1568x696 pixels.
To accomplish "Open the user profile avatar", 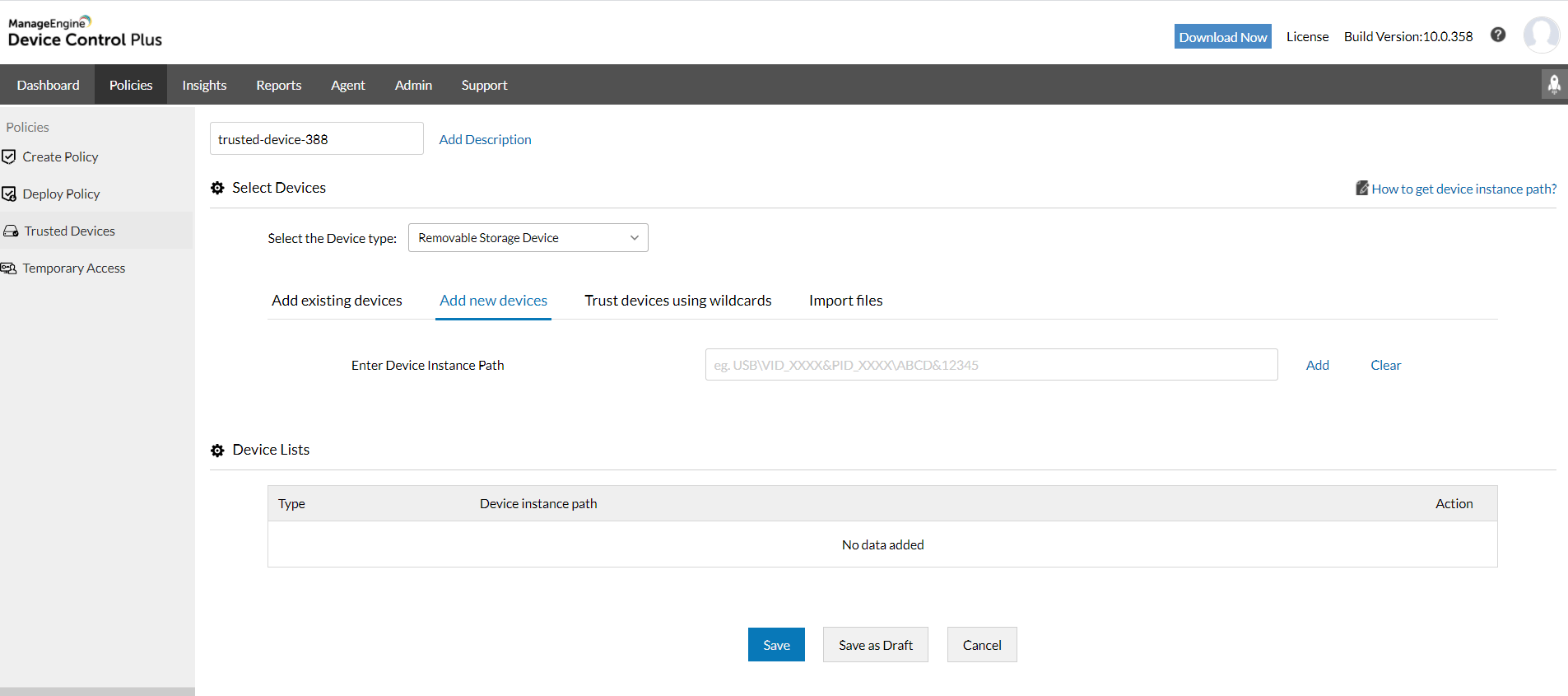I will pyautogui.click(x=1541, y=35).
